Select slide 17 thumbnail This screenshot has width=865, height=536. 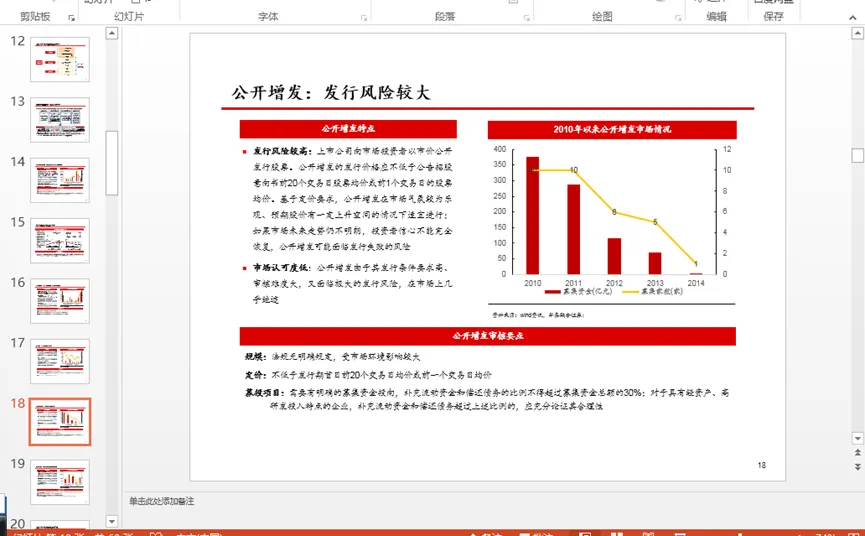pos(60,361)
